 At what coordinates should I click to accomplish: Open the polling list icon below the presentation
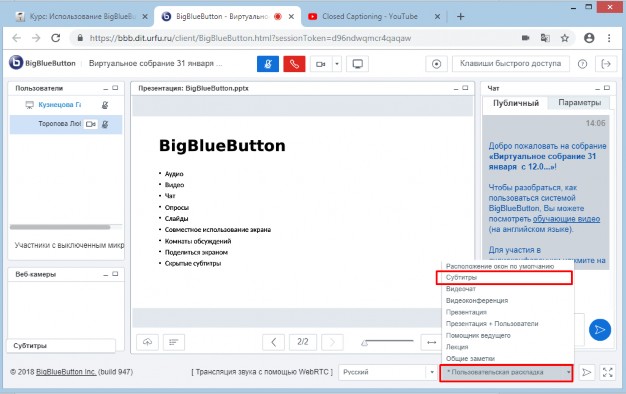[x=174, y=342]
